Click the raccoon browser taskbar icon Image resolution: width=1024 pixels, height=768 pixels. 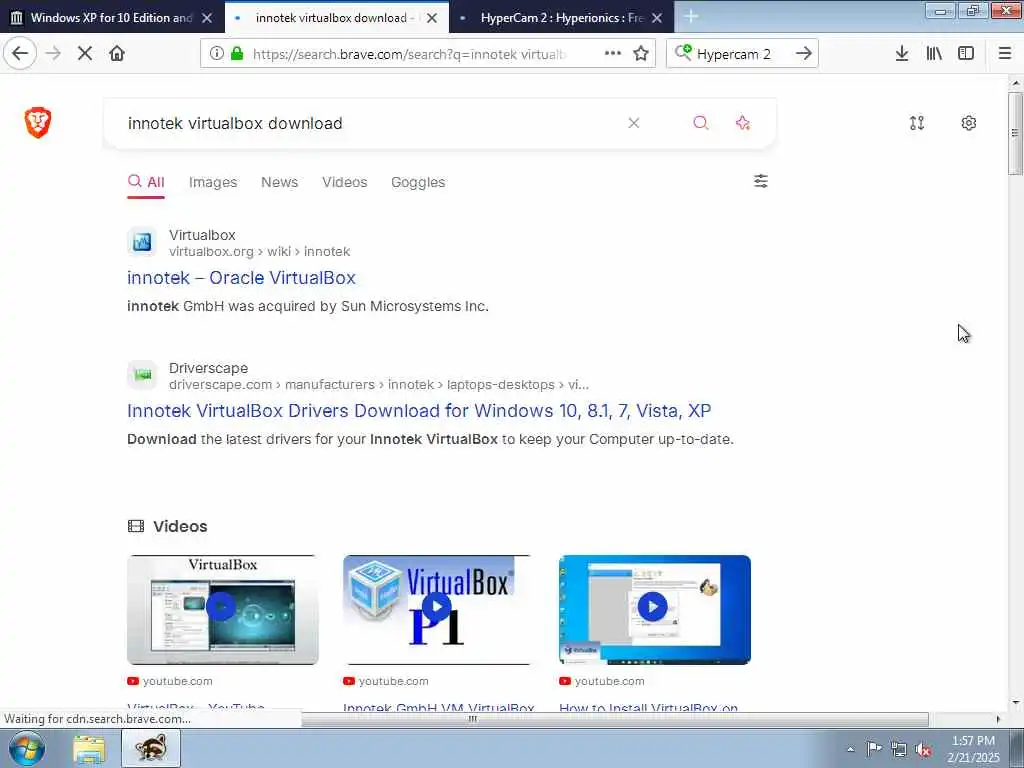click(x=151, y=748)
